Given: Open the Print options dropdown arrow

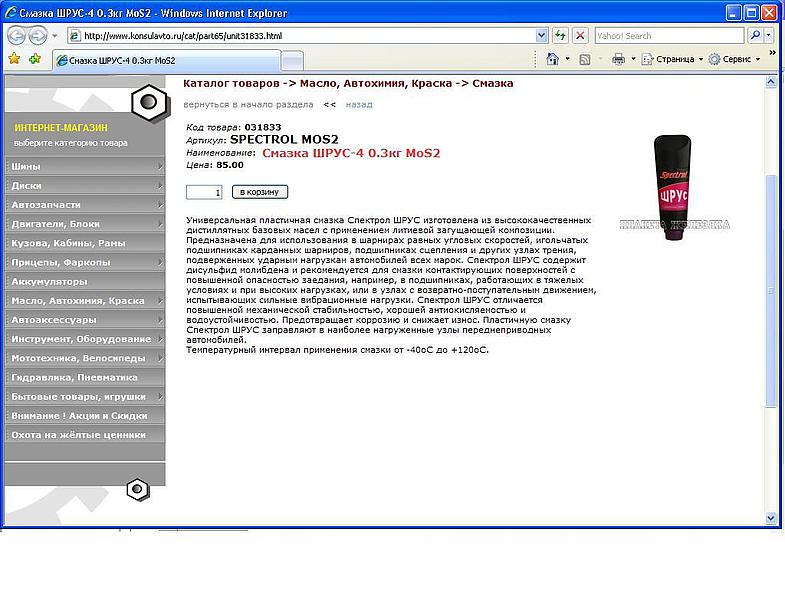Looking at the screenshot, I should (x=633, y=59).
